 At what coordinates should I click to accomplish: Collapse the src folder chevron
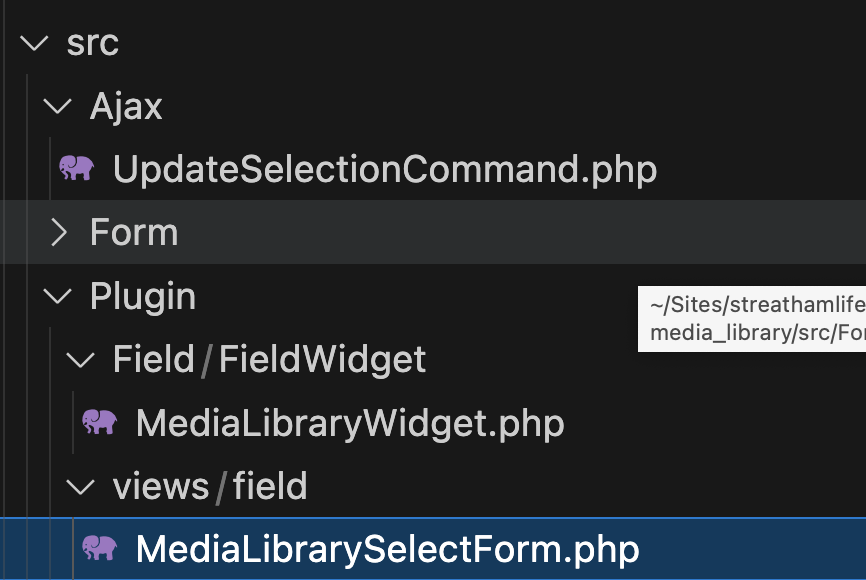click(34, 43)
